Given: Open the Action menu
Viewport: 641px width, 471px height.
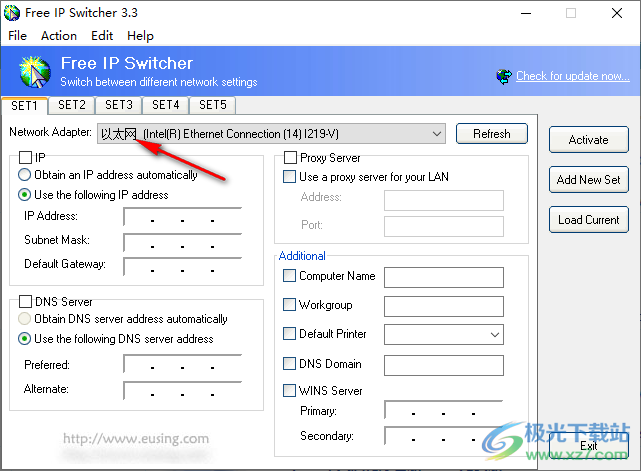Looking at the screenshot, I should [59, 36].
